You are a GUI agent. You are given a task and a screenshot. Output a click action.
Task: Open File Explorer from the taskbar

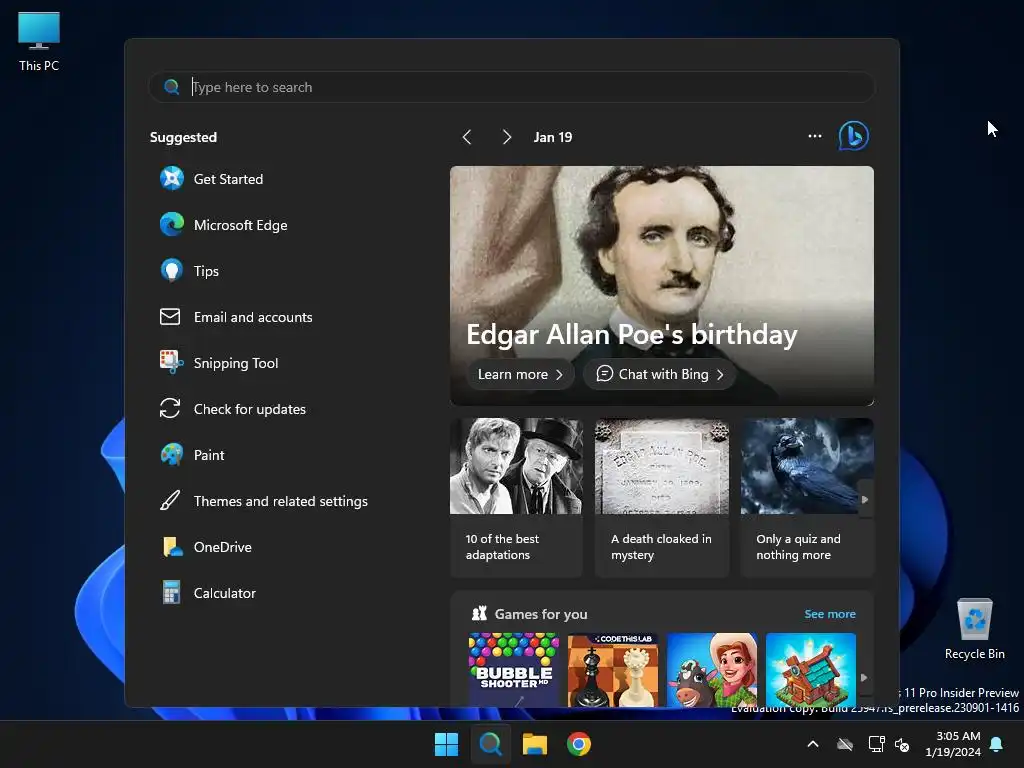tap(534, 744)
